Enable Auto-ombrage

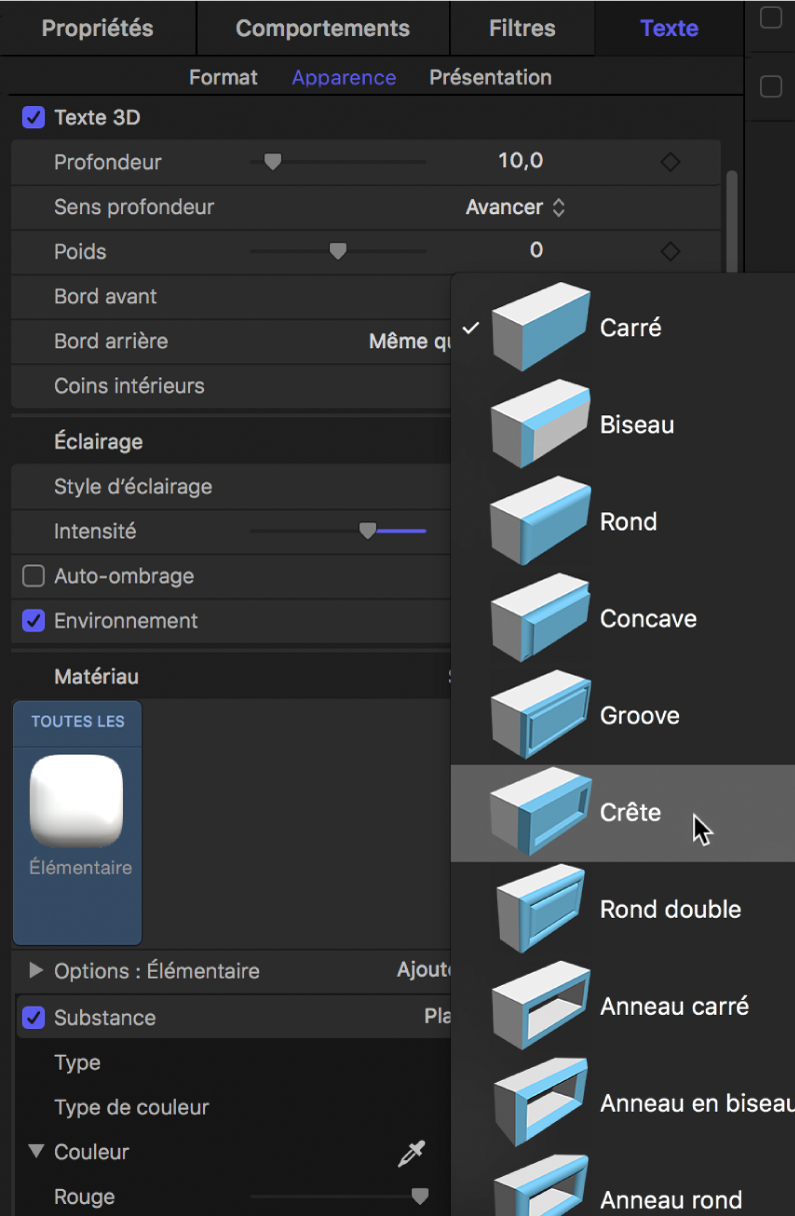point(31,576)
